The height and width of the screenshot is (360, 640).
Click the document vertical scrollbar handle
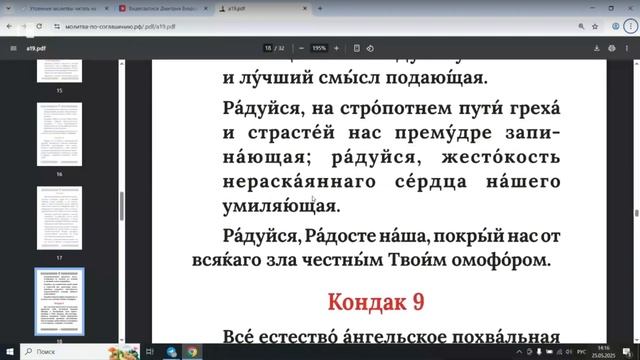point(637,213)
